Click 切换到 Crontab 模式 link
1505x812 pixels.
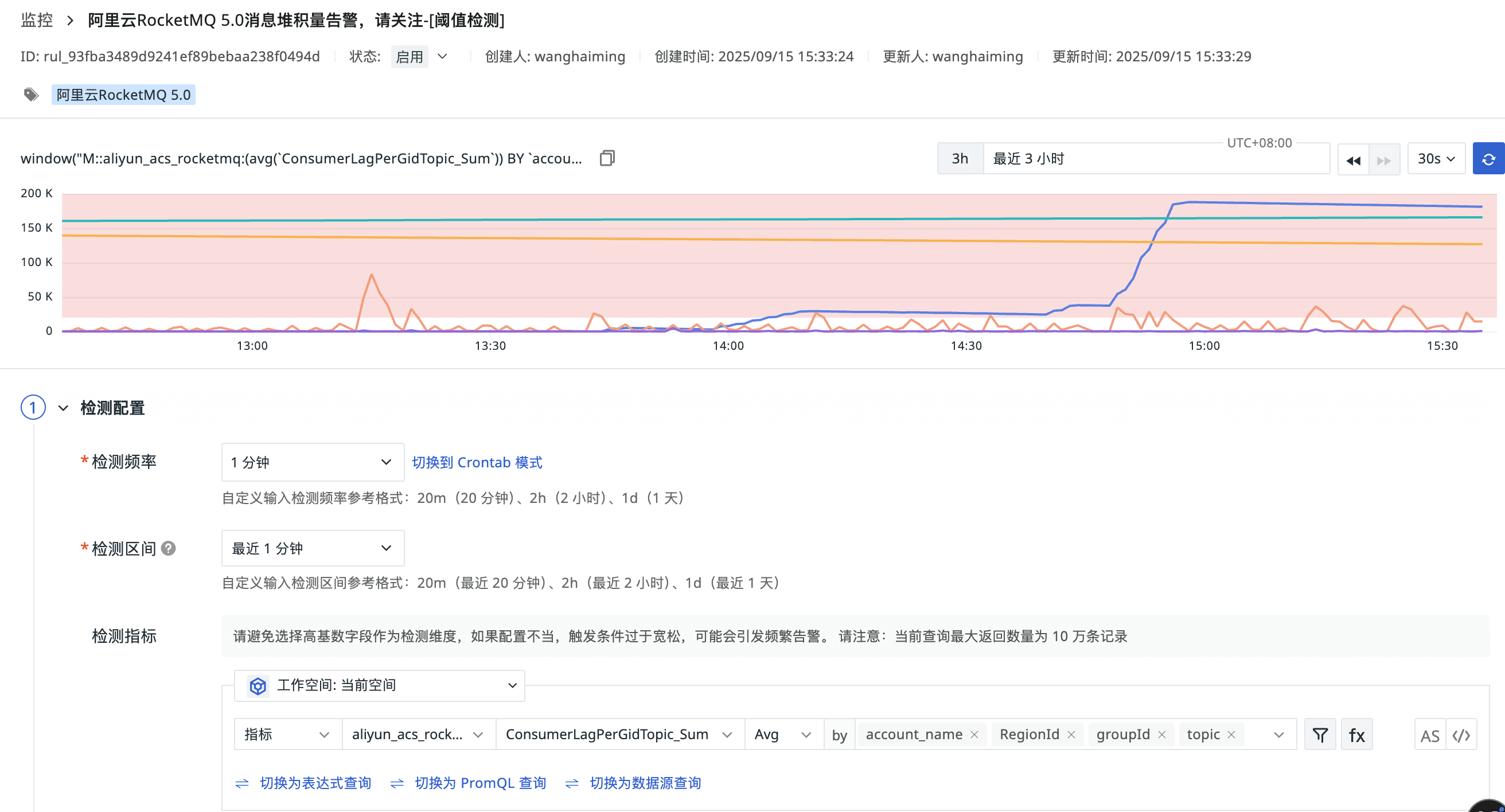[477, 462]
